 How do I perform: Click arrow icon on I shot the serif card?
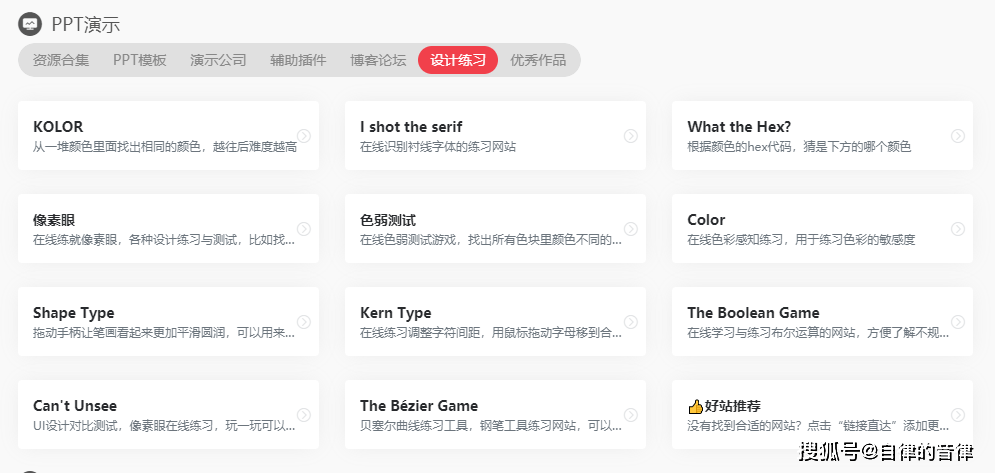pos(631,136)
